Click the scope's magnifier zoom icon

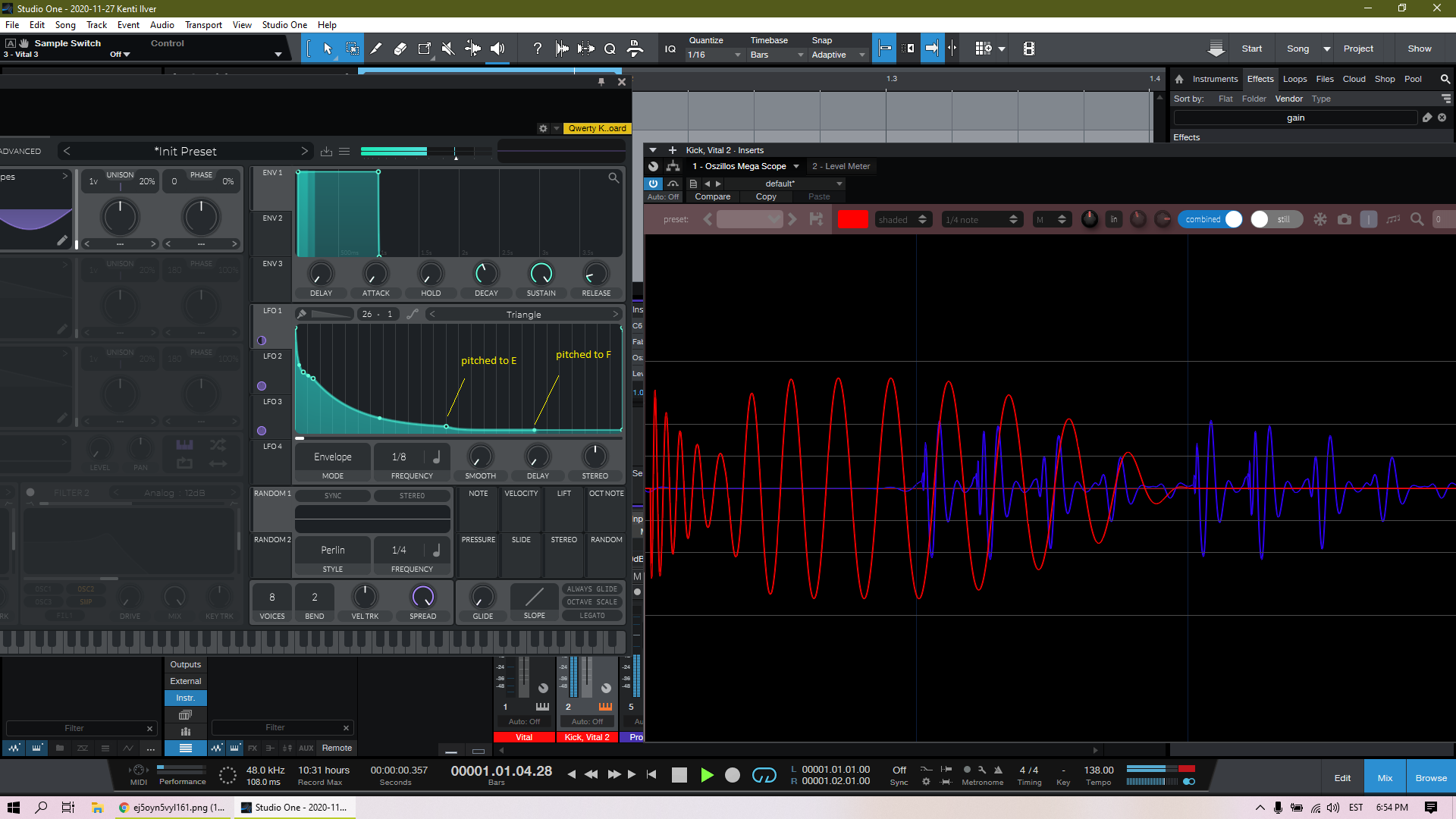click(x=1417, y=219)
